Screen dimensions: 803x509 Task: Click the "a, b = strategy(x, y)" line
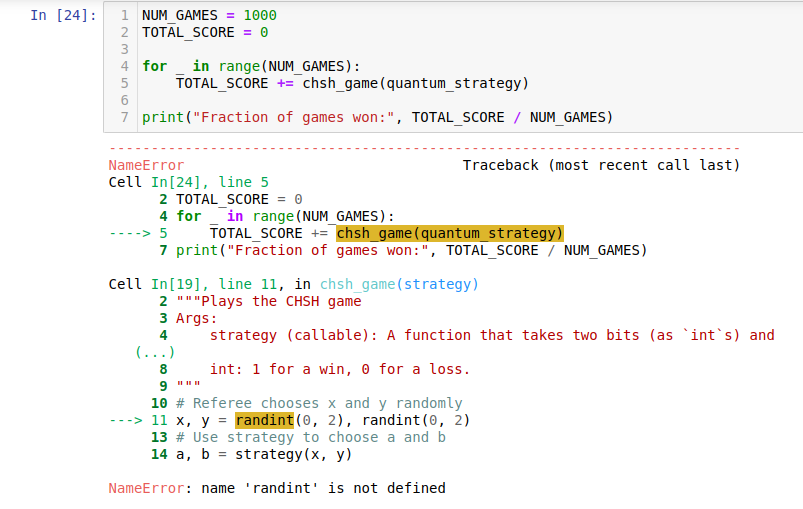point(264,454)
